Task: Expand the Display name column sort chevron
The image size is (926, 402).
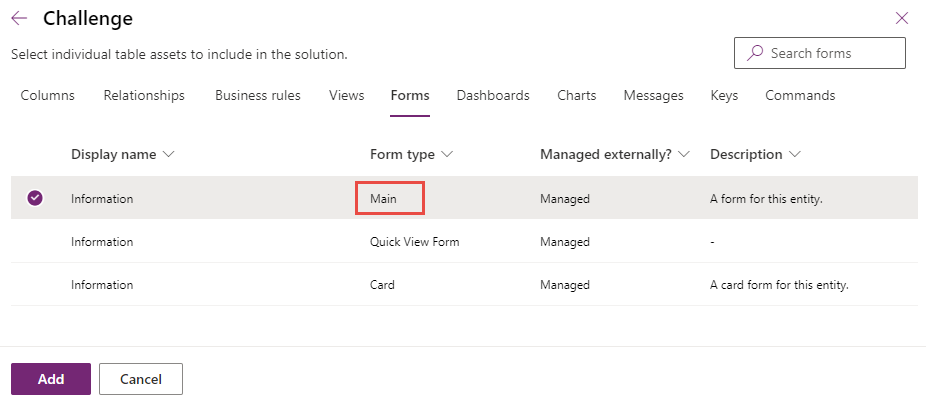Action: point(168,155)
